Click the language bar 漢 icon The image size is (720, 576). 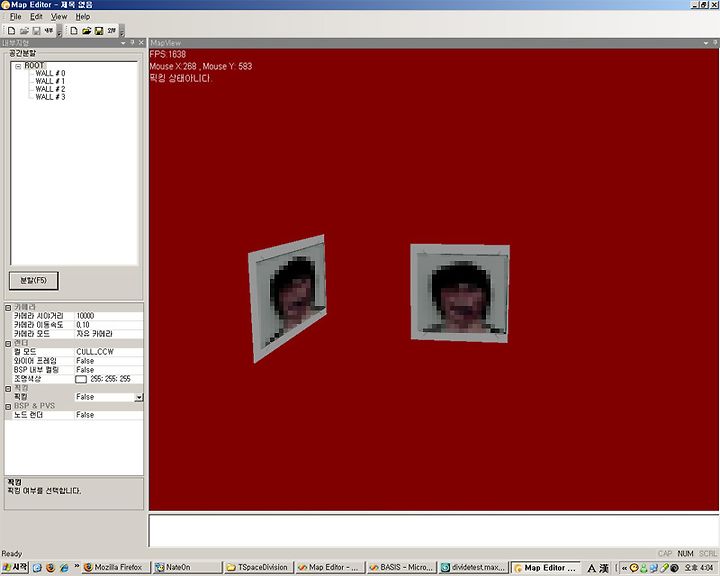[604, 568]
